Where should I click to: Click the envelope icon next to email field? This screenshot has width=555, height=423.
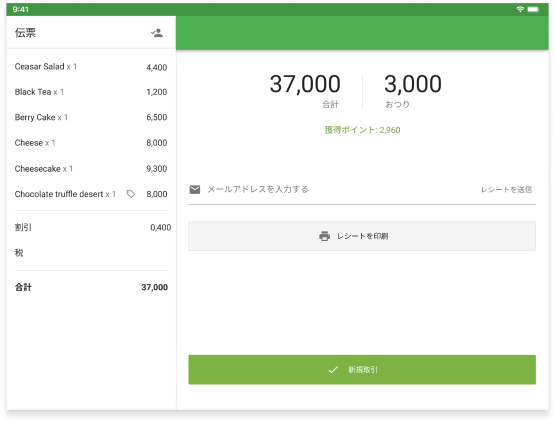195,189
